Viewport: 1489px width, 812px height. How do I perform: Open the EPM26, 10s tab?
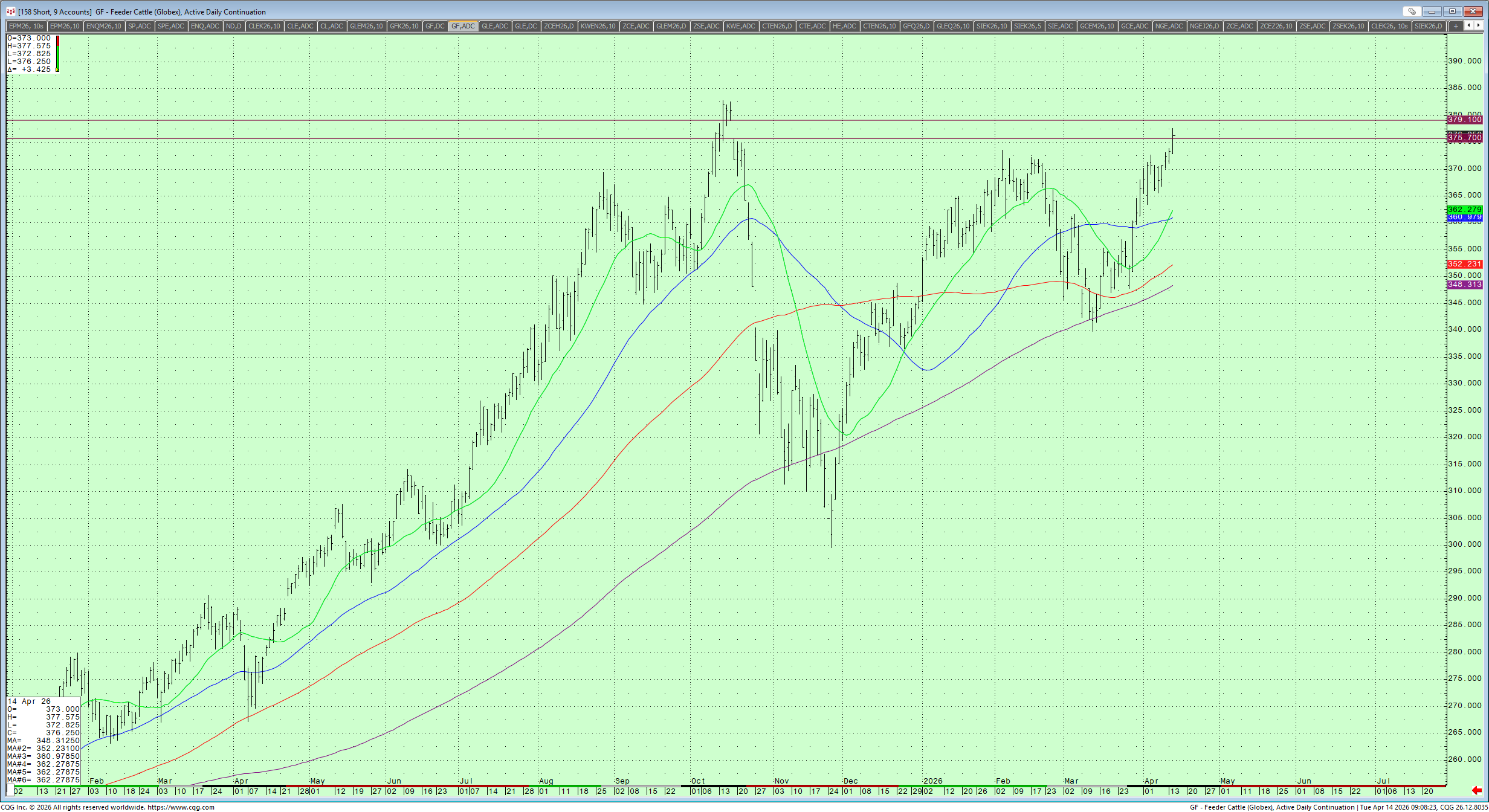(26, 26)
